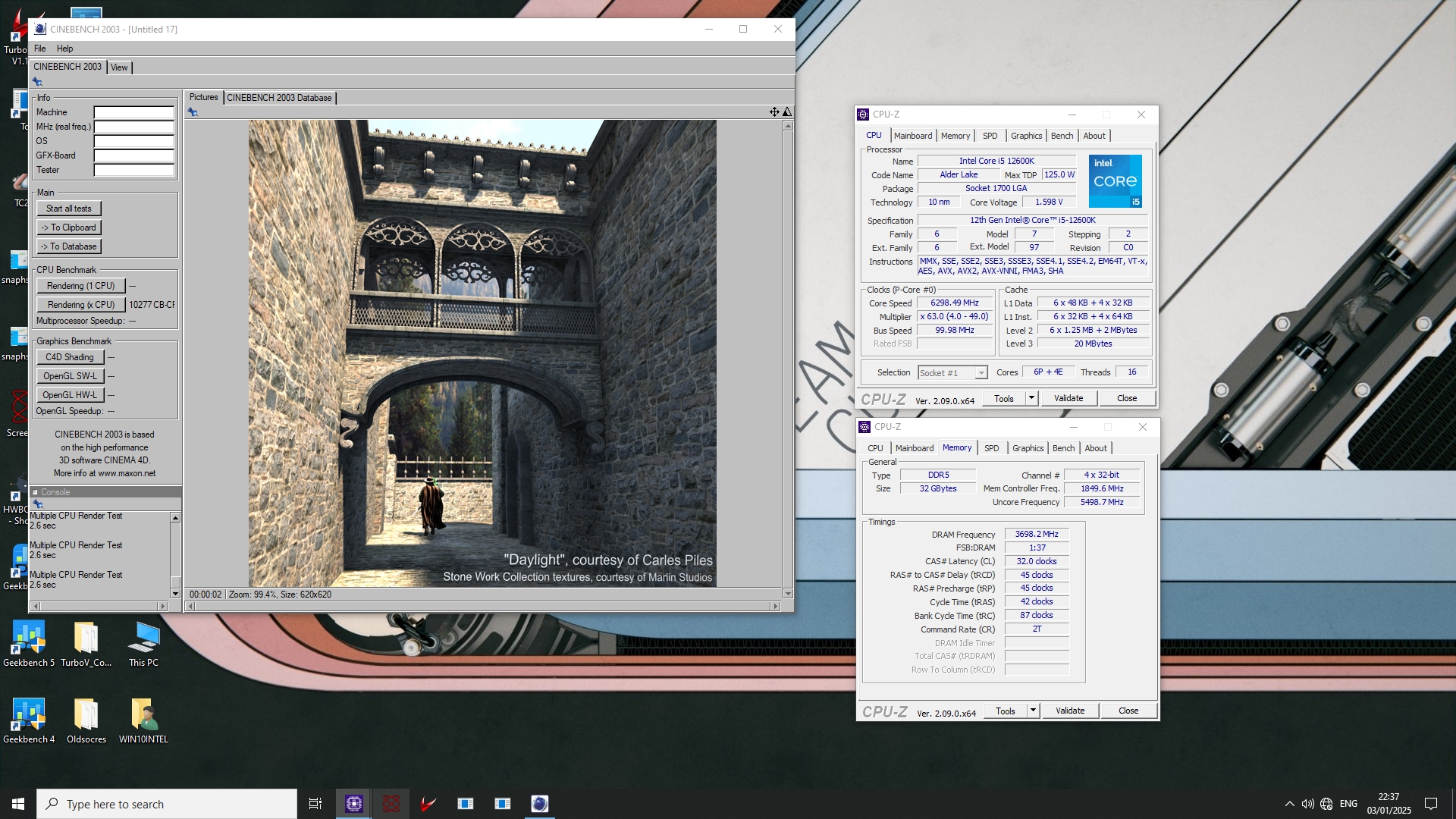This screenshot has width=1456, height=819.
Task: Click the console scrollbar down arrow
Action: click(x=175, y=594)
